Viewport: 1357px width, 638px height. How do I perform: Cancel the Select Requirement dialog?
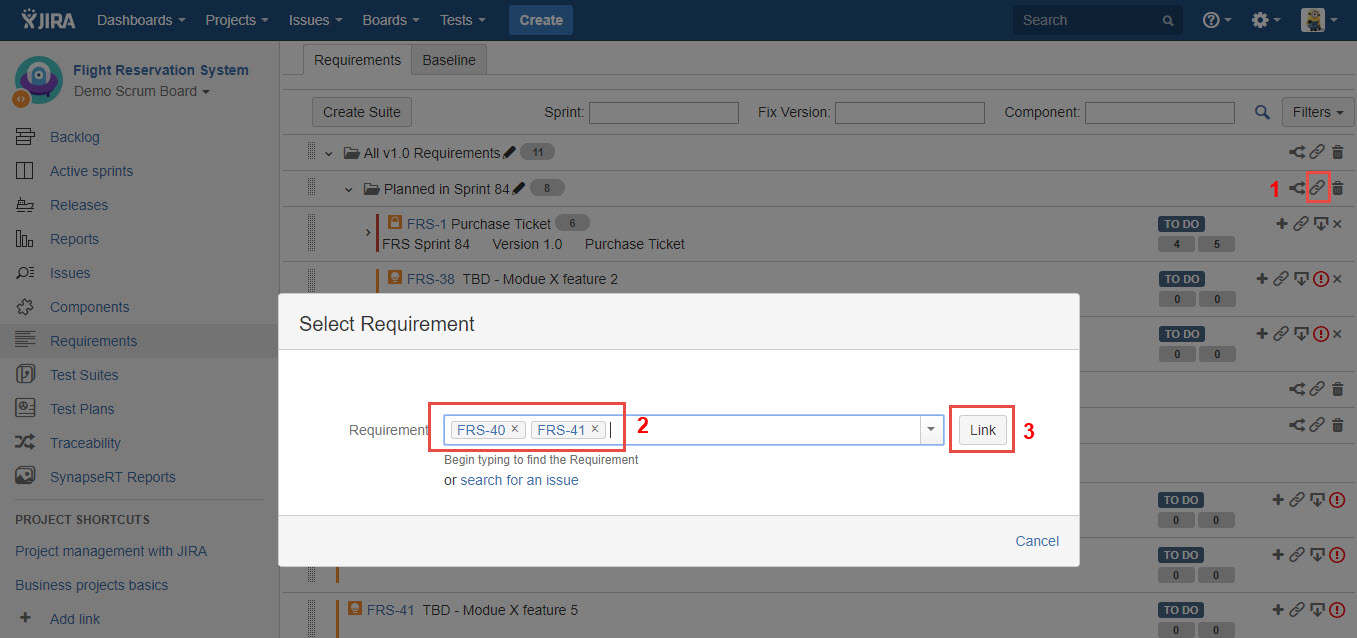(1037, 541)
